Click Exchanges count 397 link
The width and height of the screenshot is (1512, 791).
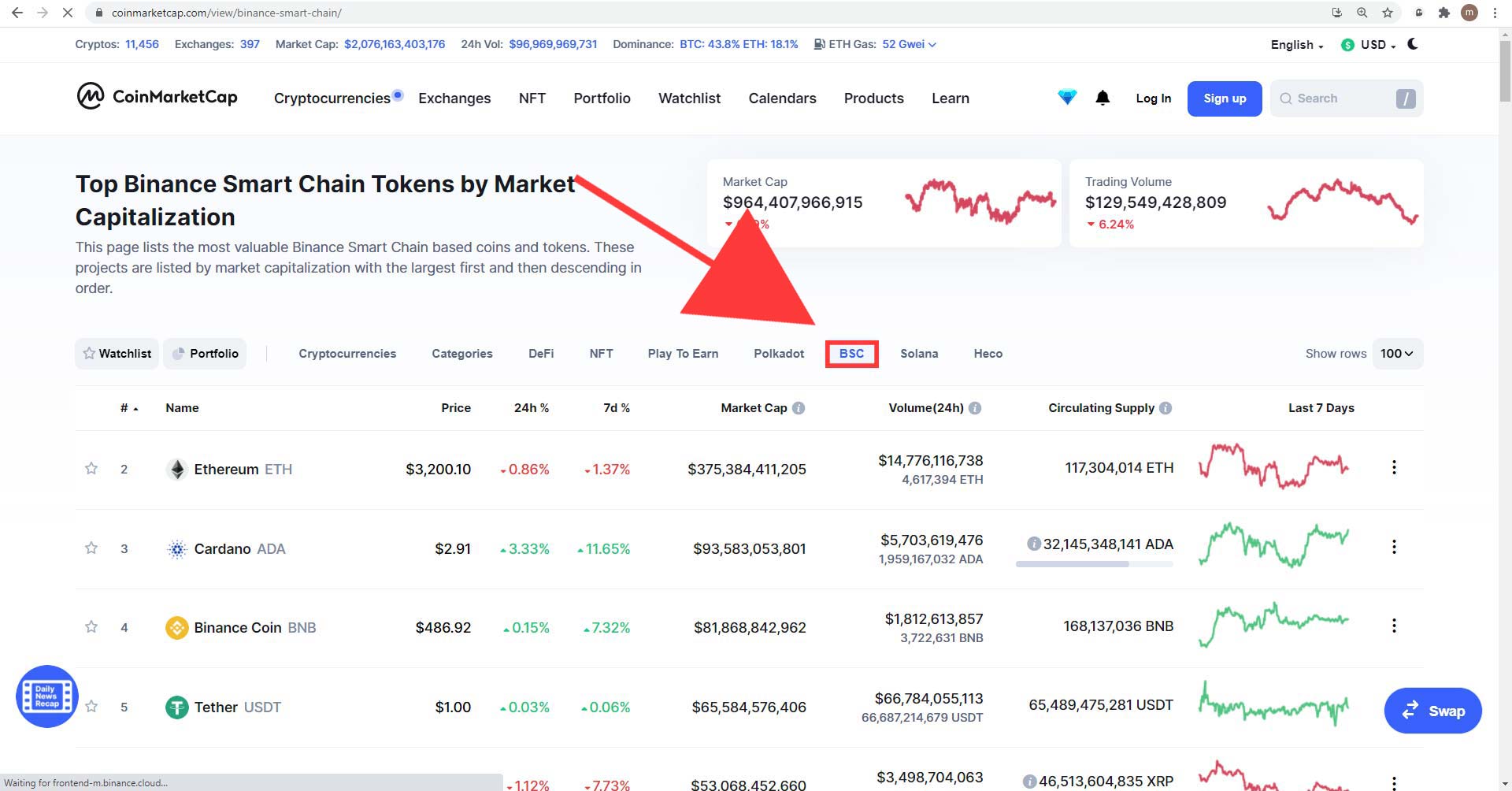point(250,44)
